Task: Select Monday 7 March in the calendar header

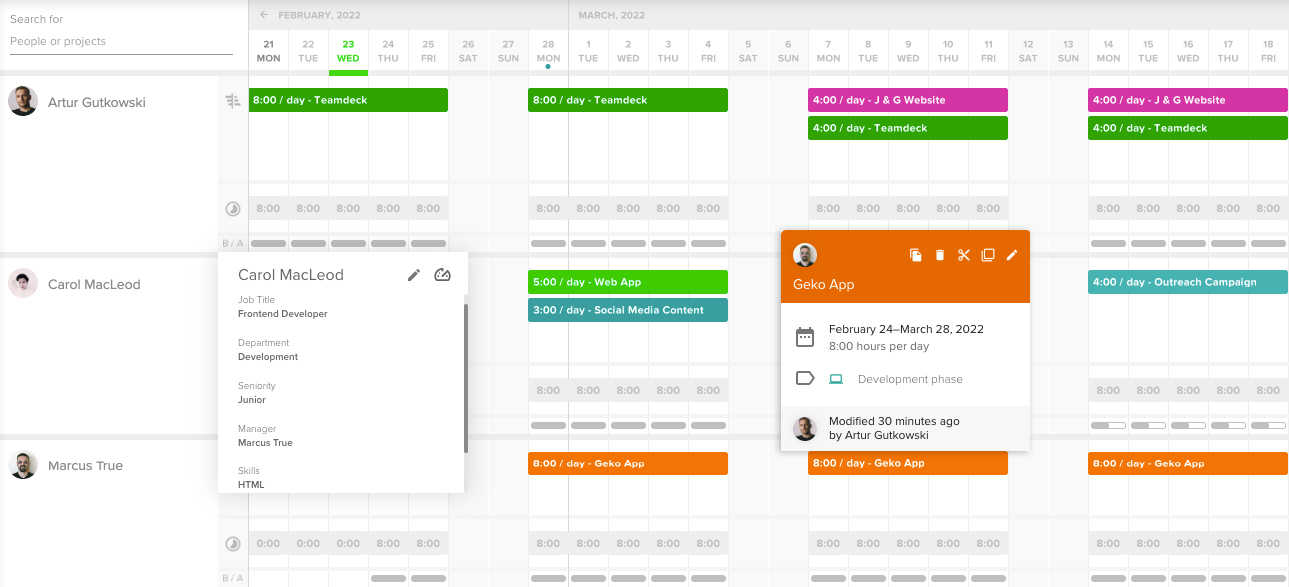Action: [828, 51]
